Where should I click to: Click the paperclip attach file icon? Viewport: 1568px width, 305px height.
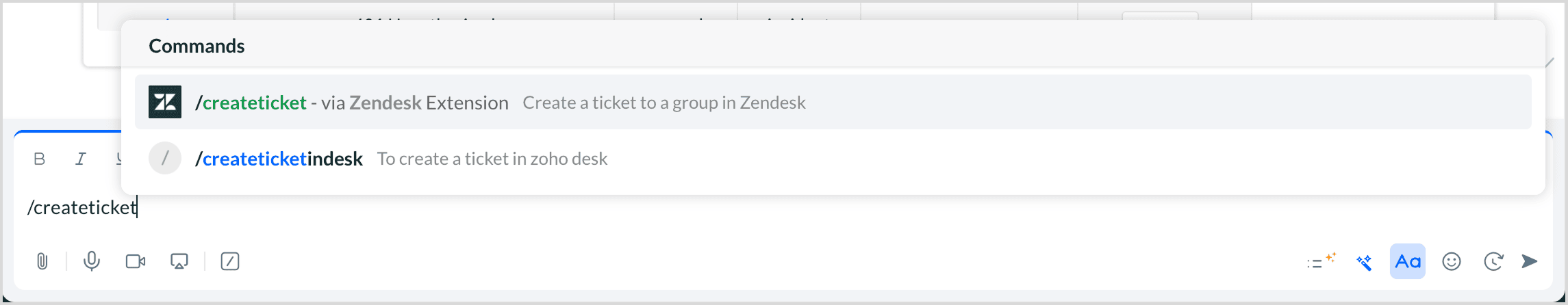42,261
